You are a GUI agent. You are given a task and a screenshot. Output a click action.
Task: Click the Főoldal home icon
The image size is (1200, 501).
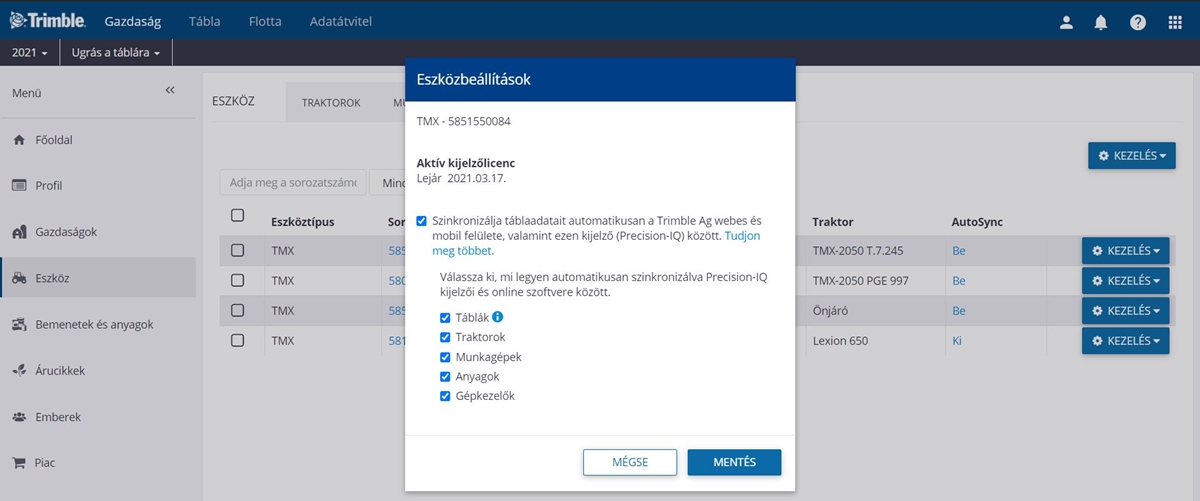click(x=19, y=140)
